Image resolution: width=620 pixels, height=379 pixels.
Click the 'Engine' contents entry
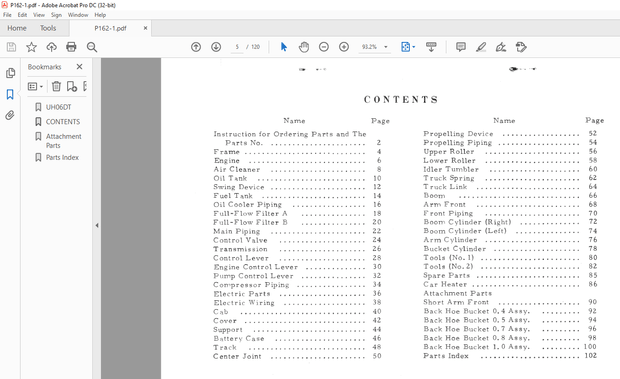(x=227, y=160)
